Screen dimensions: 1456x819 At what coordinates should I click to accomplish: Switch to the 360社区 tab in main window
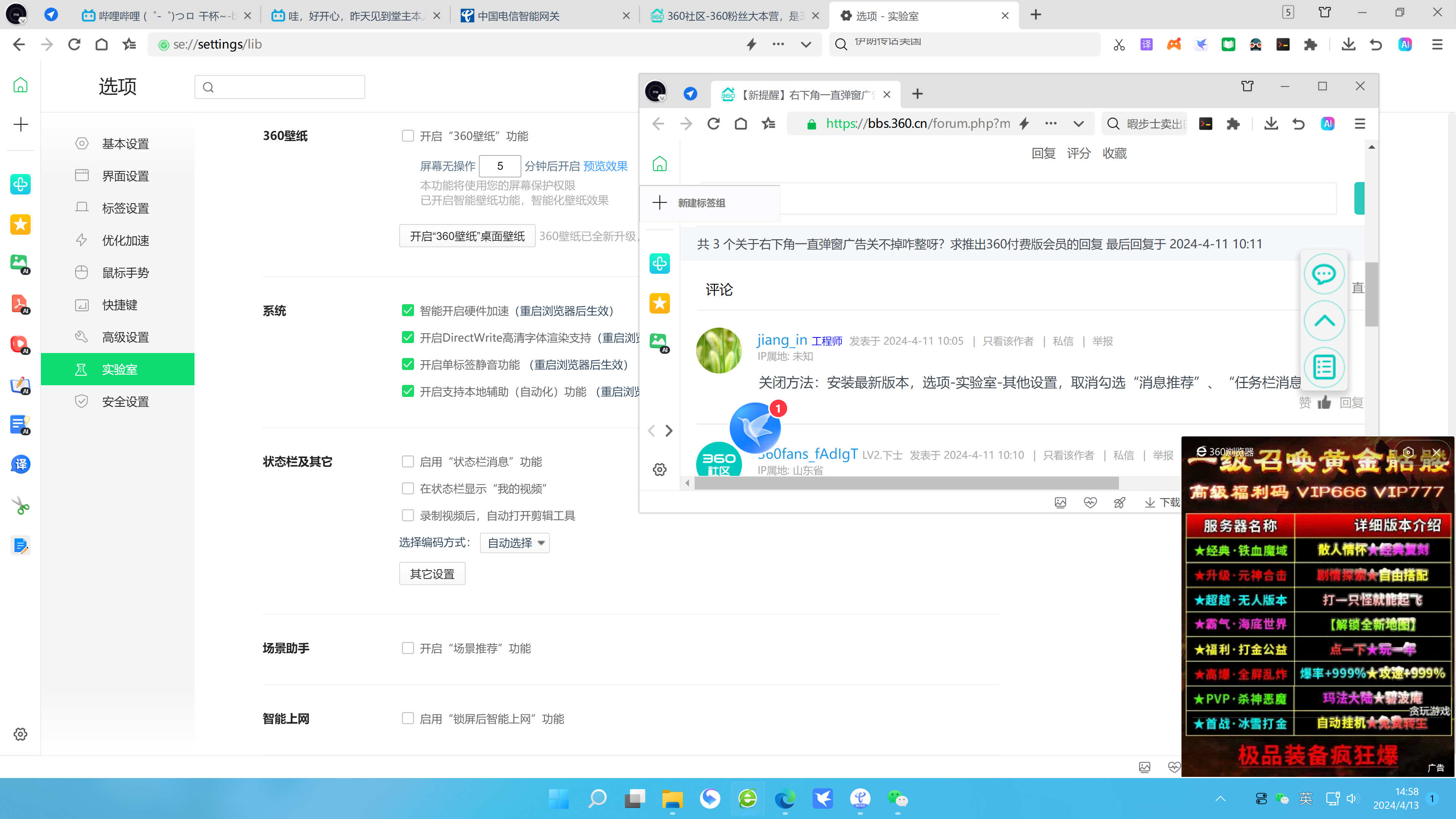735,16
